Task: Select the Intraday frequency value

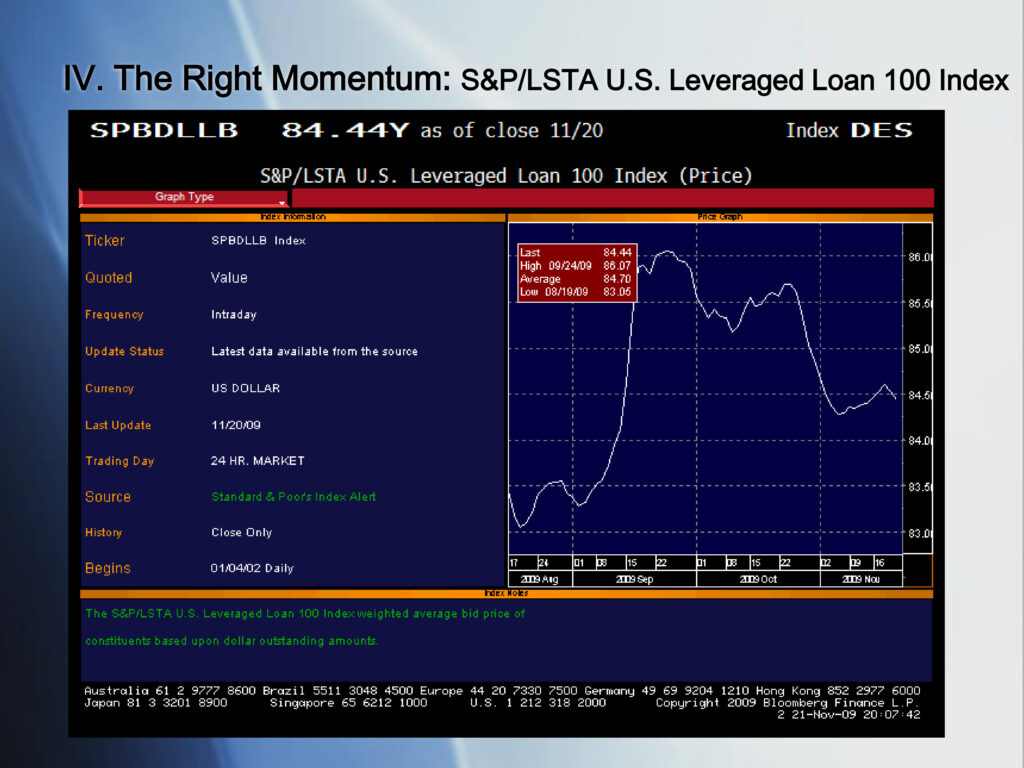Action: (x=233, y=315)
